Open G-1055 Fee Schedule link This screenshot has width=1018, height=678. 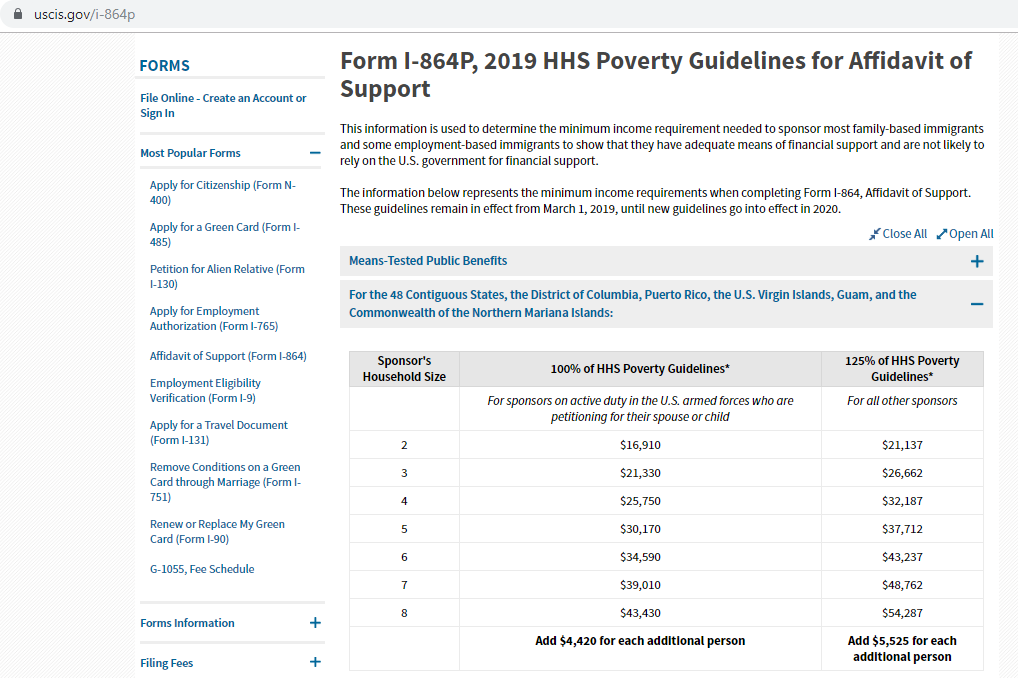click(x=202, y=569)
